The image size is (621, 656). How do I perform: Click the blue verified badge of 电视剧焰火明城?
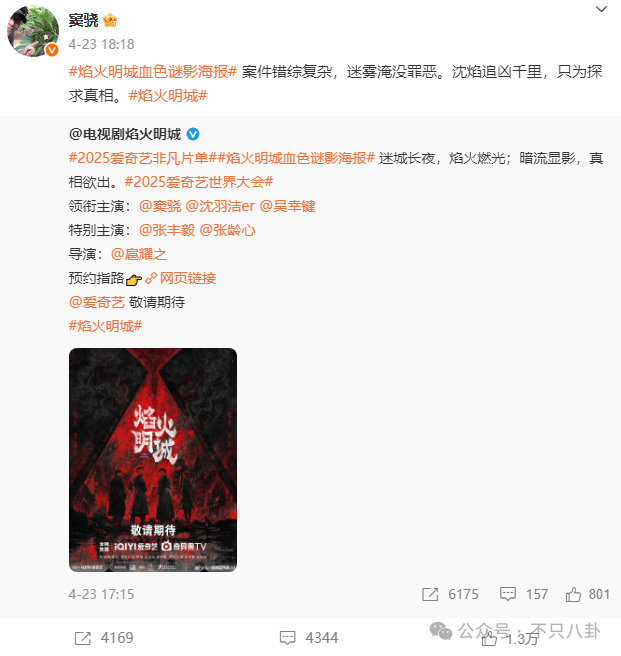point(193,134)
